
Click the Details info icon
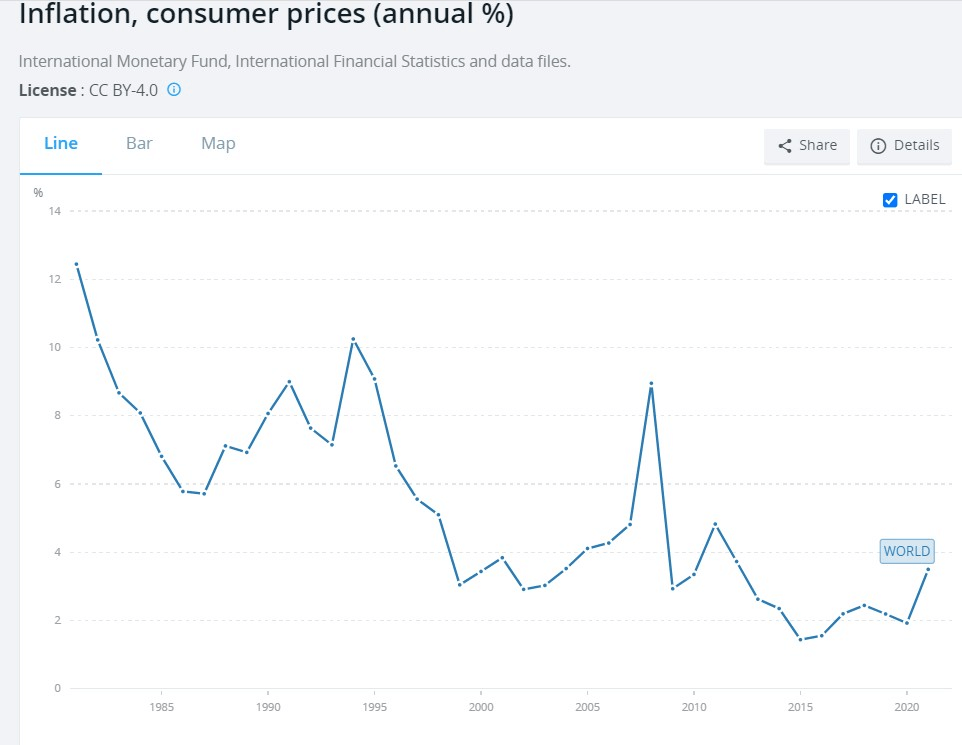pos(878,146)
